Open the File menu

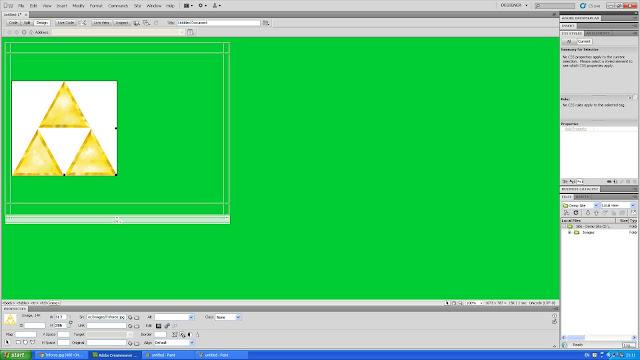[x=21, y=6]
